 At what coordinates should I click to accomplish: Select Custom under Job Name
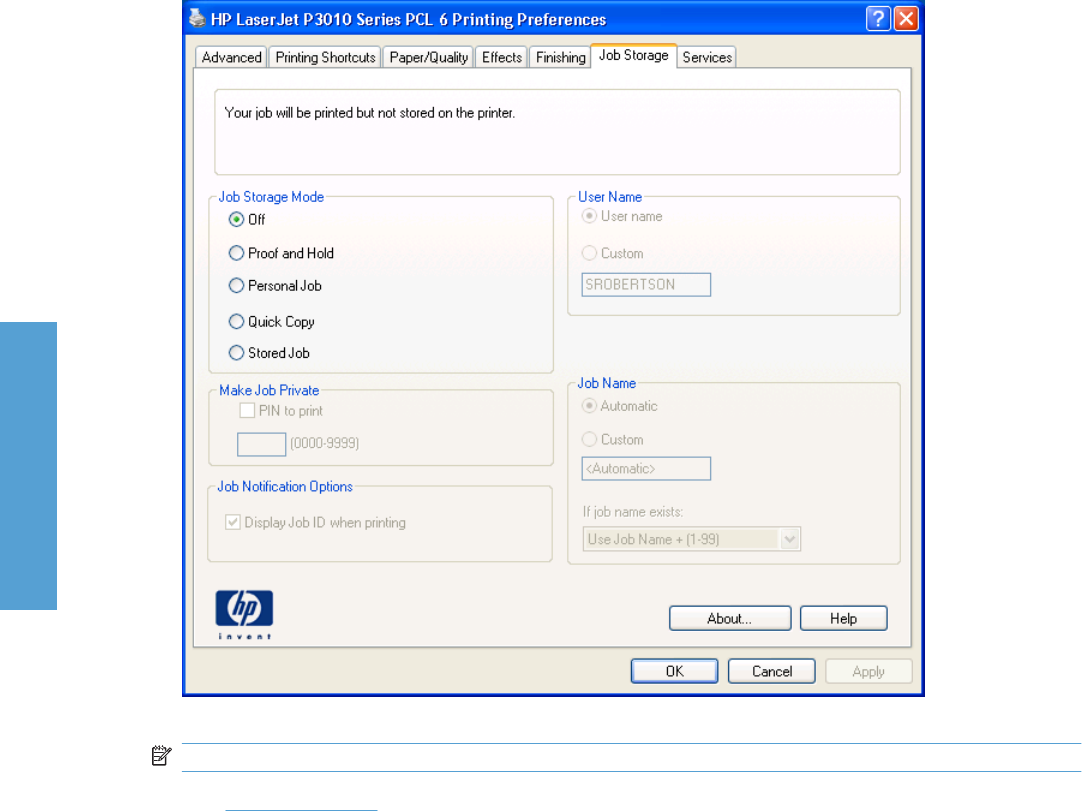(589, 440)
